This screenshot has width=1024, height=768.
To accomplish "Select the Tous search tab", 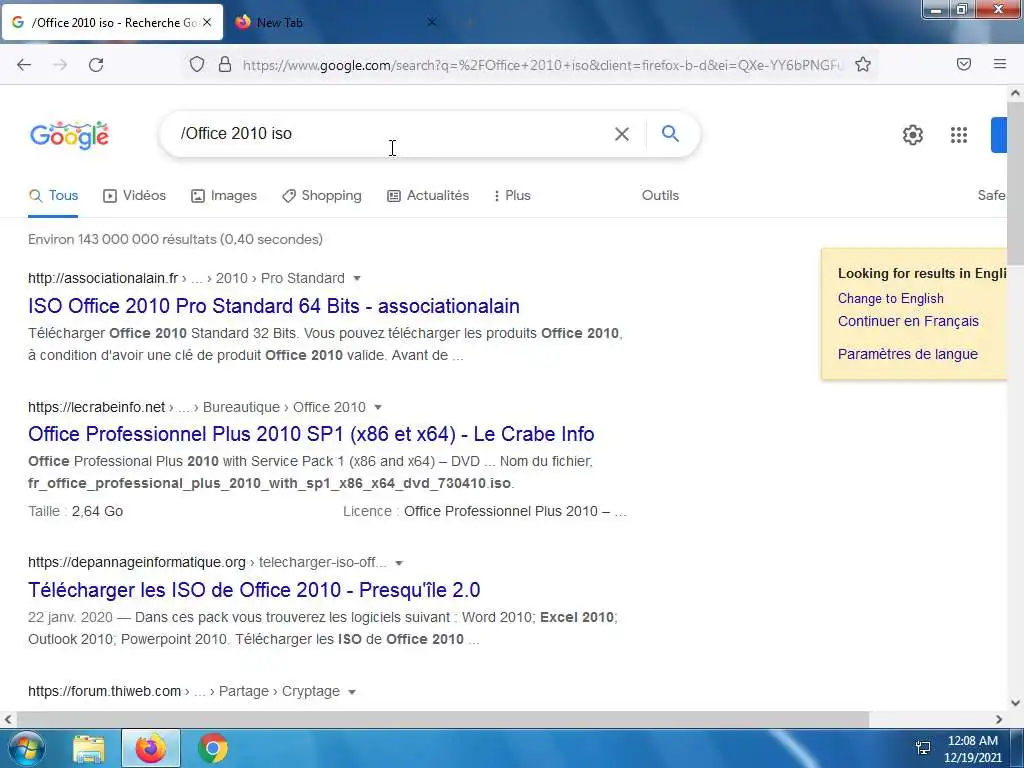I will (54, 195).
